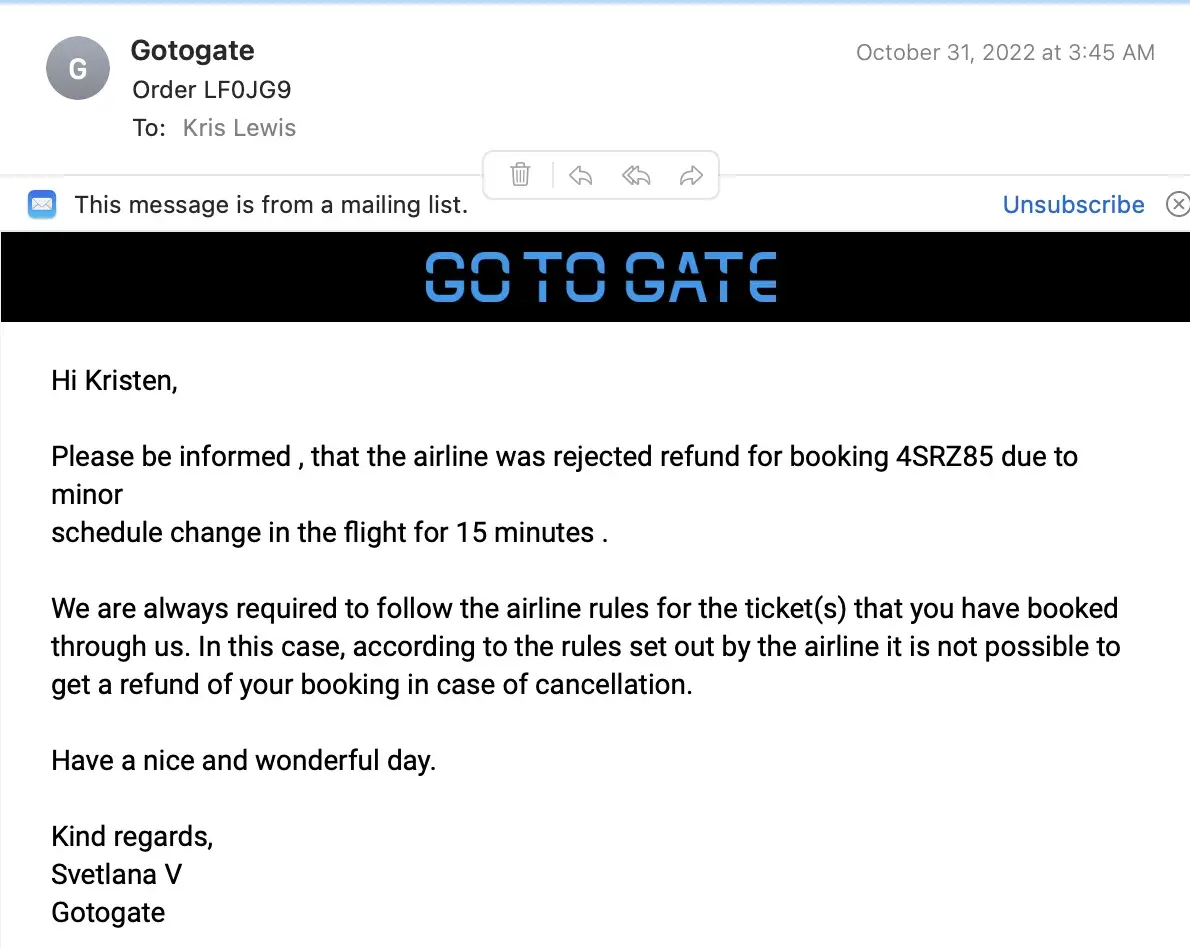Select recipient Kris Lewis
Screen dimensions: 1190x948
pyautogui.click(x=239, y=128)
